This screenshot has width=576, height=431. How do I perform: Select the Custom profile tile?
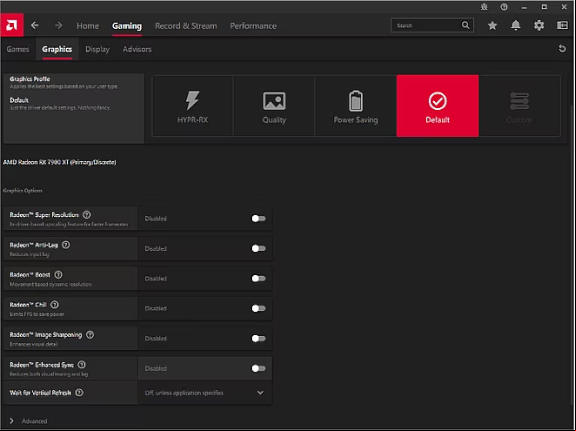pos(519,106)
